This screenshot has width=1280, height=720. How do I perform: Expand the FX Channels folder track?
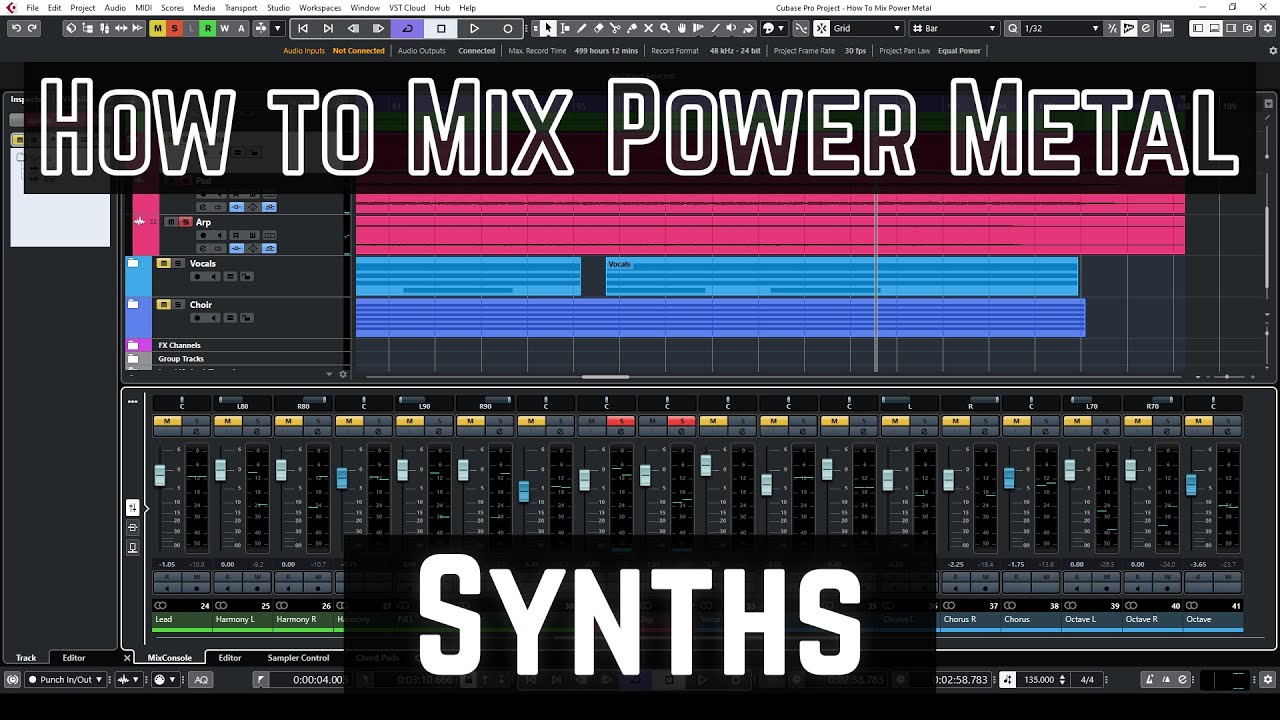coord(133,345)
